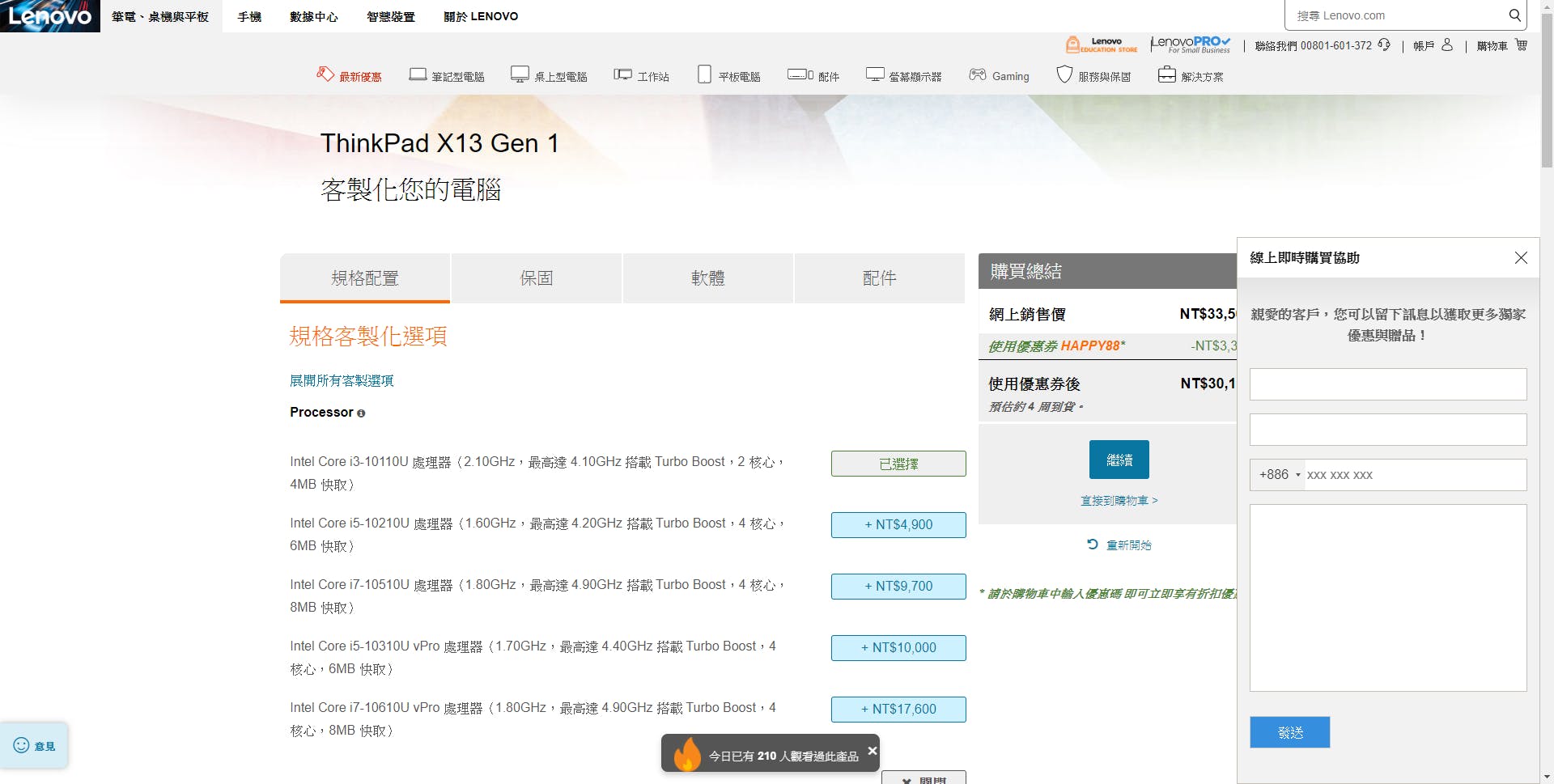
Task: Switch to the 保固 tab
Action: coord(537,278)
